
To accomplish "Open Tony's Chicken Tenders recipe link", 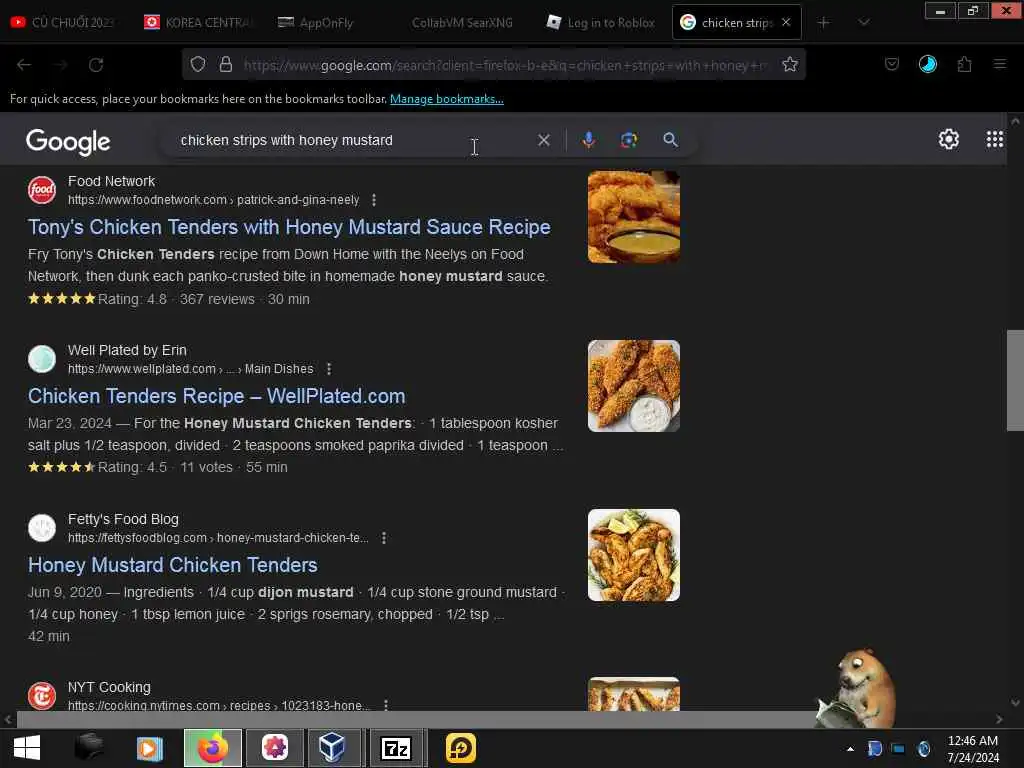I will (289, 227).
